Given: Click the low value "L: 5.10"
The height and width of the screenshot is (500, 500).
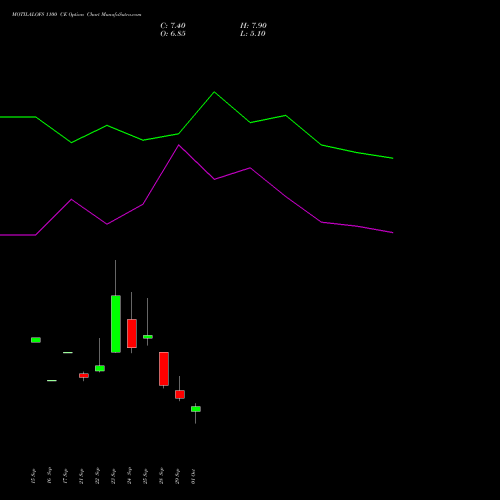Looking at the screenshot, I should (253, 34).
